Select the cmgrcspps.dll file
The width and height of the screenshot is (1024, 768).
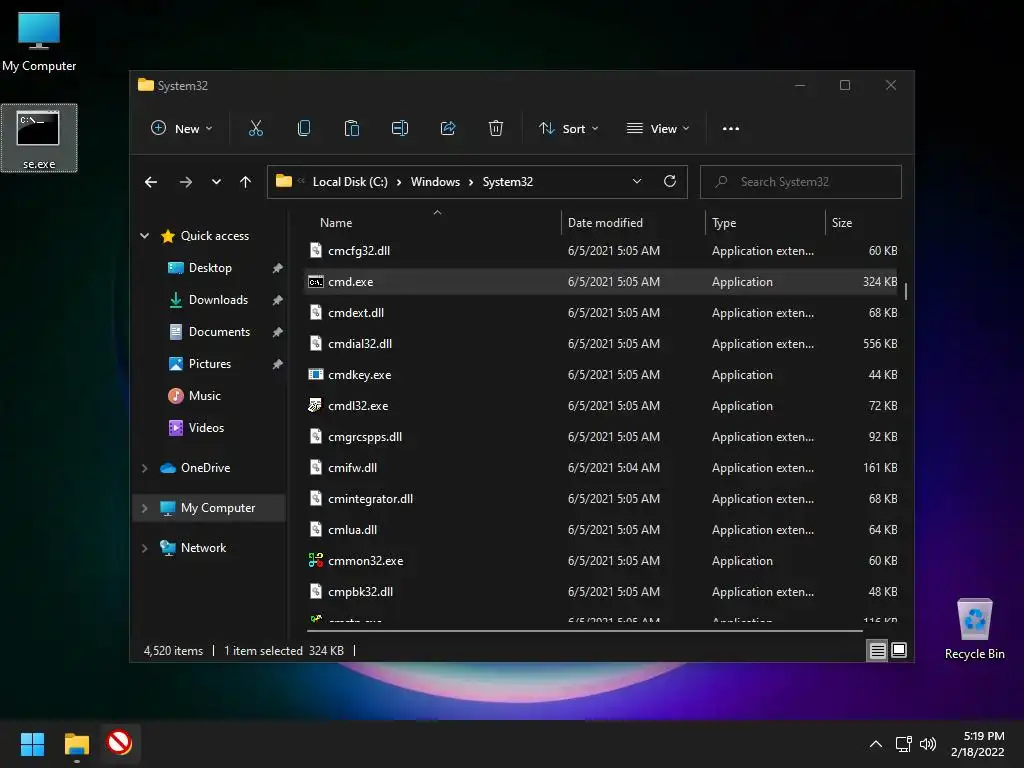pyautogui.click(x=364, y=437)
